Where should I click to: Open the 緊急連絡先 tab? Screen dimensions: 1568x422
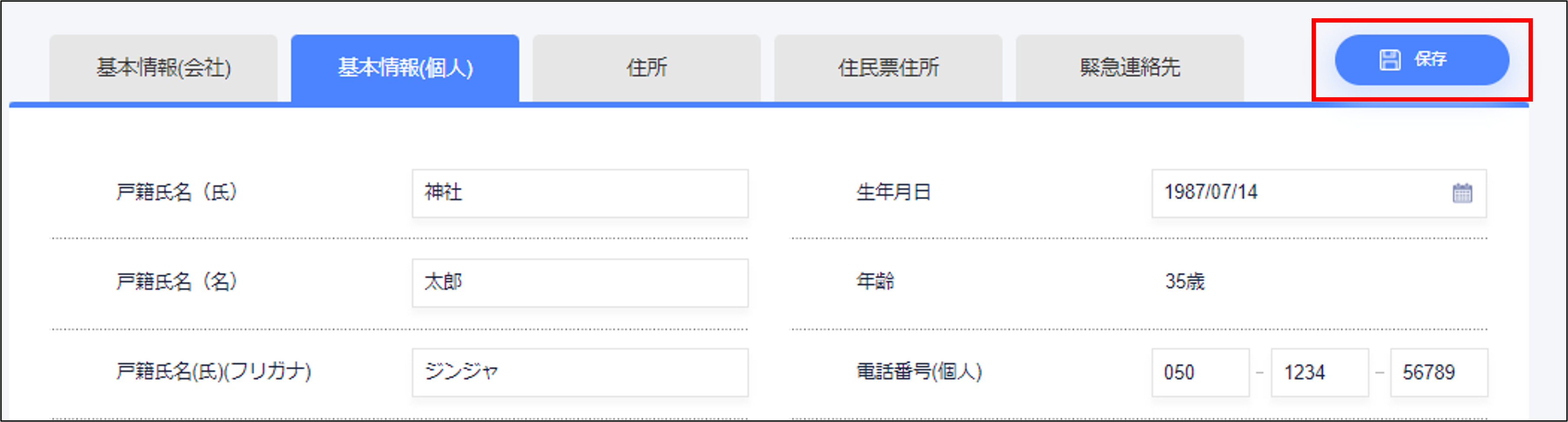click(x=1130, y=68)
